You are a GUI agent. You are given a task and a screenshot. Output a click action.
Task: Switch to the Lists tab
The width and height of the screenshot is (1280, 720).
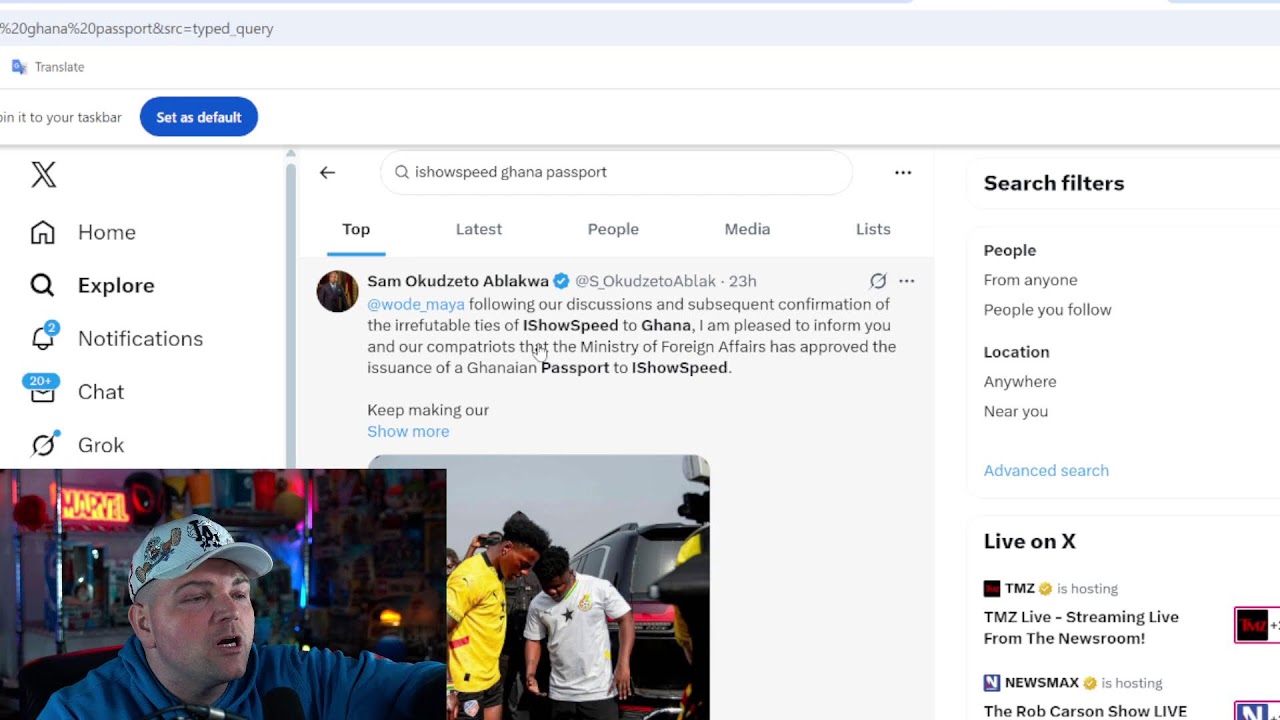point(873,229)
